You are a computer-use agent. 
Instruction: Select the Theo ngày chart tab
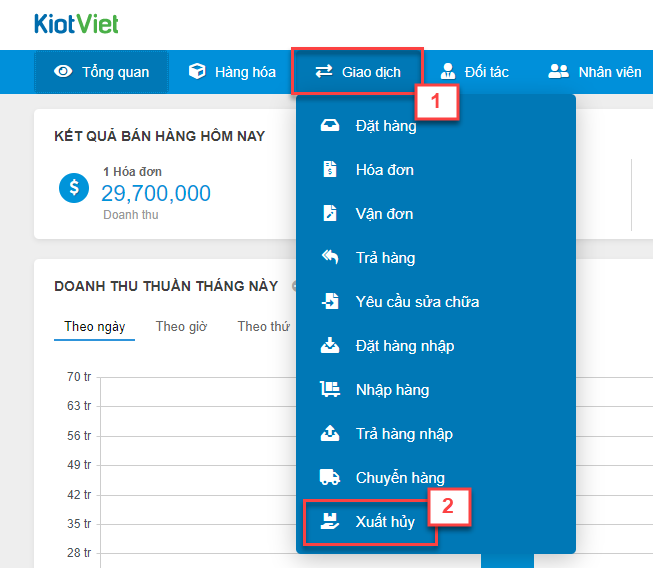click(94, 327)
